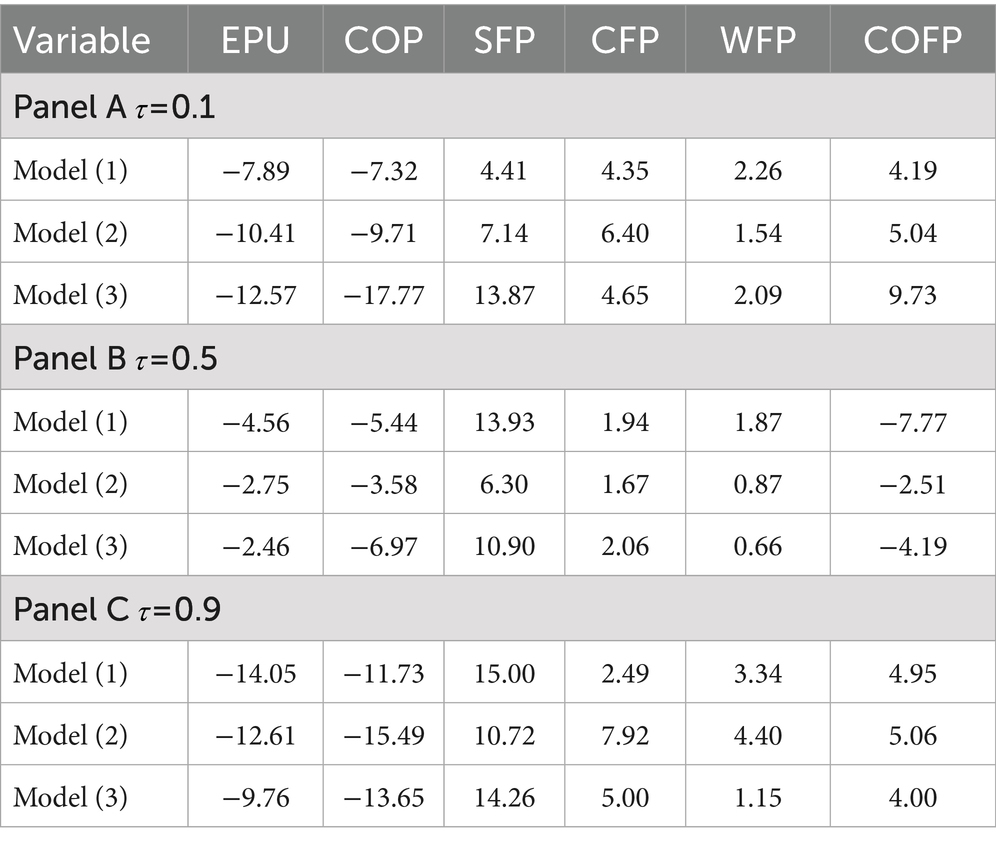The height and width of the screenshot is (845, 996).
Task: Click Model (1) label under Panel A
Action: coord(71,170)
